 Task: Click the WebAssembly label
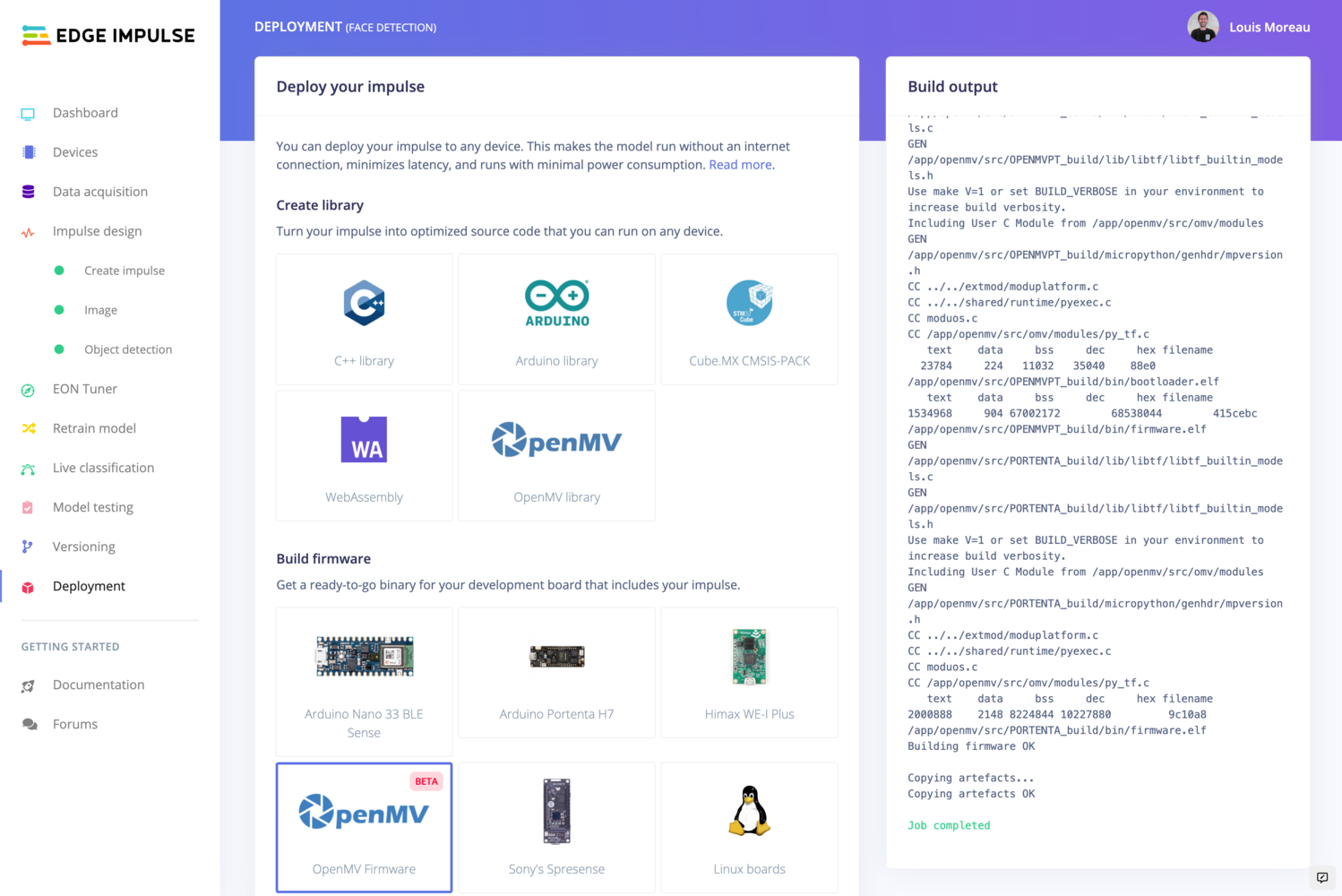[x=364, y=497]
